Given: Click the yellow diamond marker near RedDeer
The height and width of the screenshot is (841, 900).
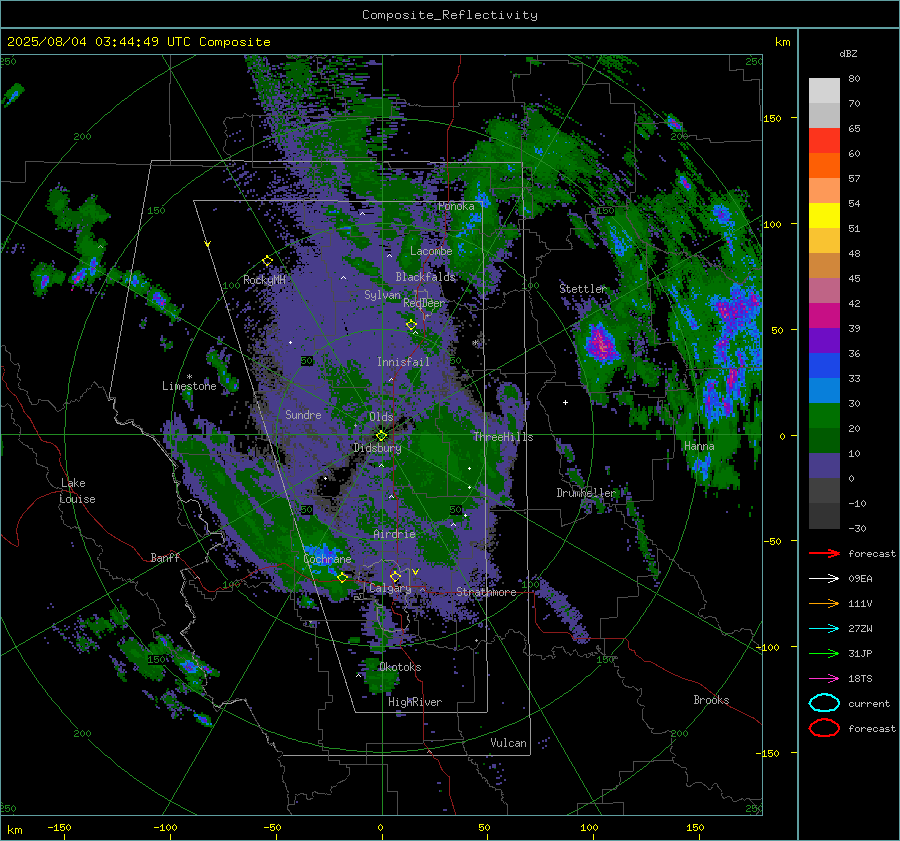Looking at the screenshot, I should [x=411, y=325].
